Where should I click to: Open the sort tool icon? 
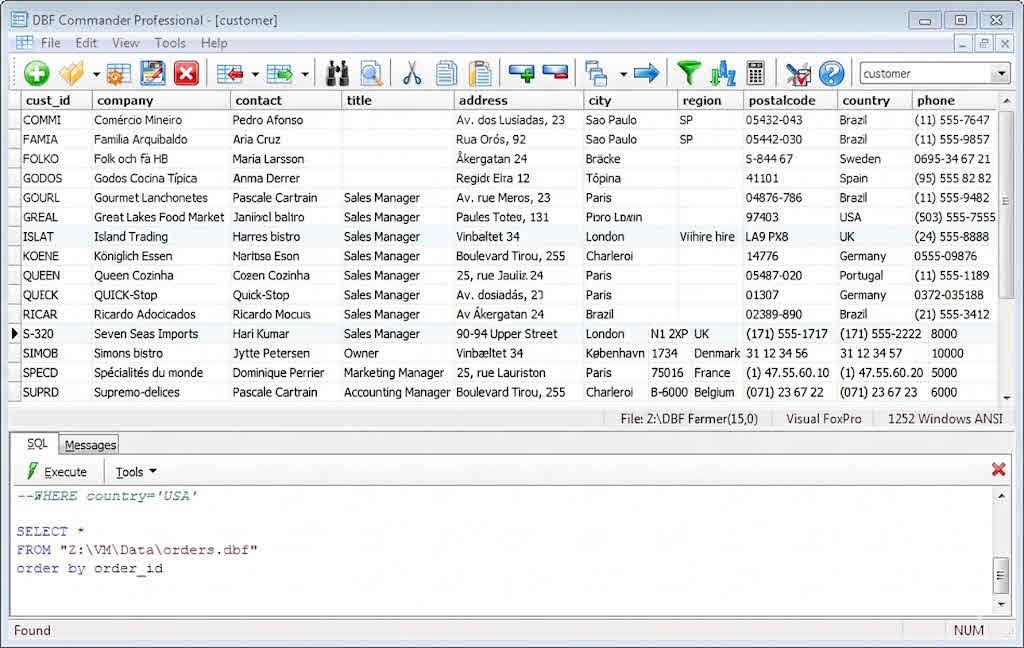click(x=721, y=72)
